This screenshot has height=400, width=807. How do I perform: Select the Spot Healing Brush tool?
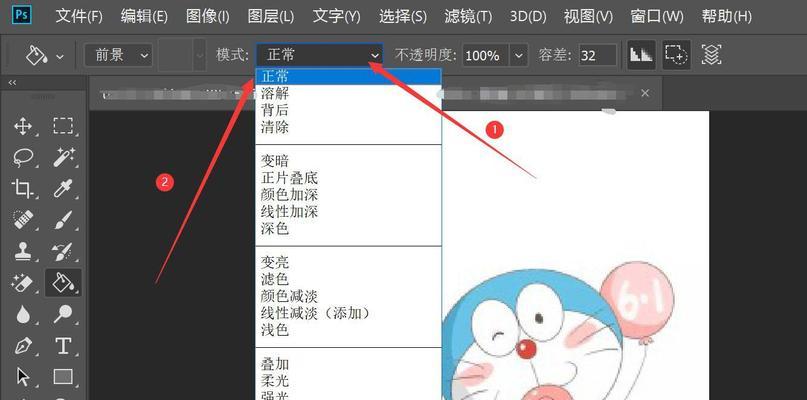point(23,220)
